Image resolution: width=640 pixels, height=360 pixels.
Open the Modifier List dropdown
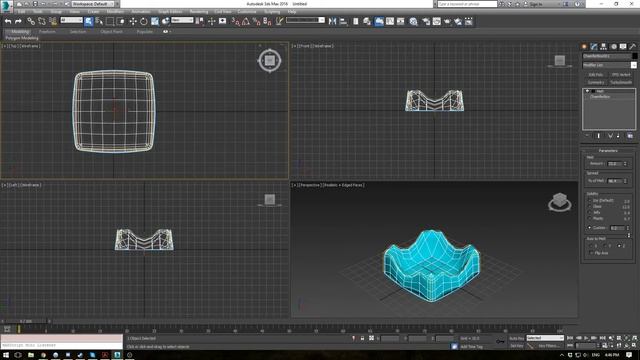pos(609,65)
